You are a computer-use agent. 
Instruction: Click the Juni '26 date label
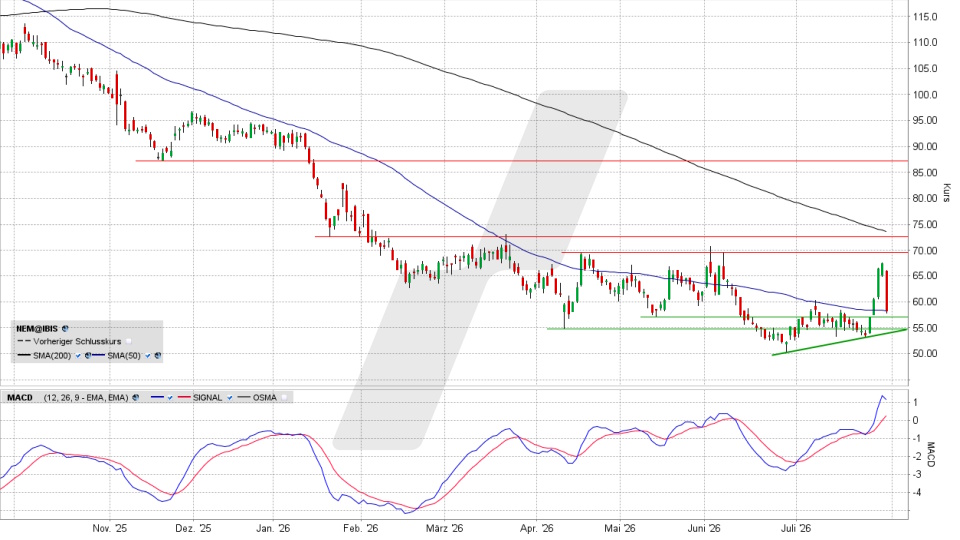coord(703,528)
